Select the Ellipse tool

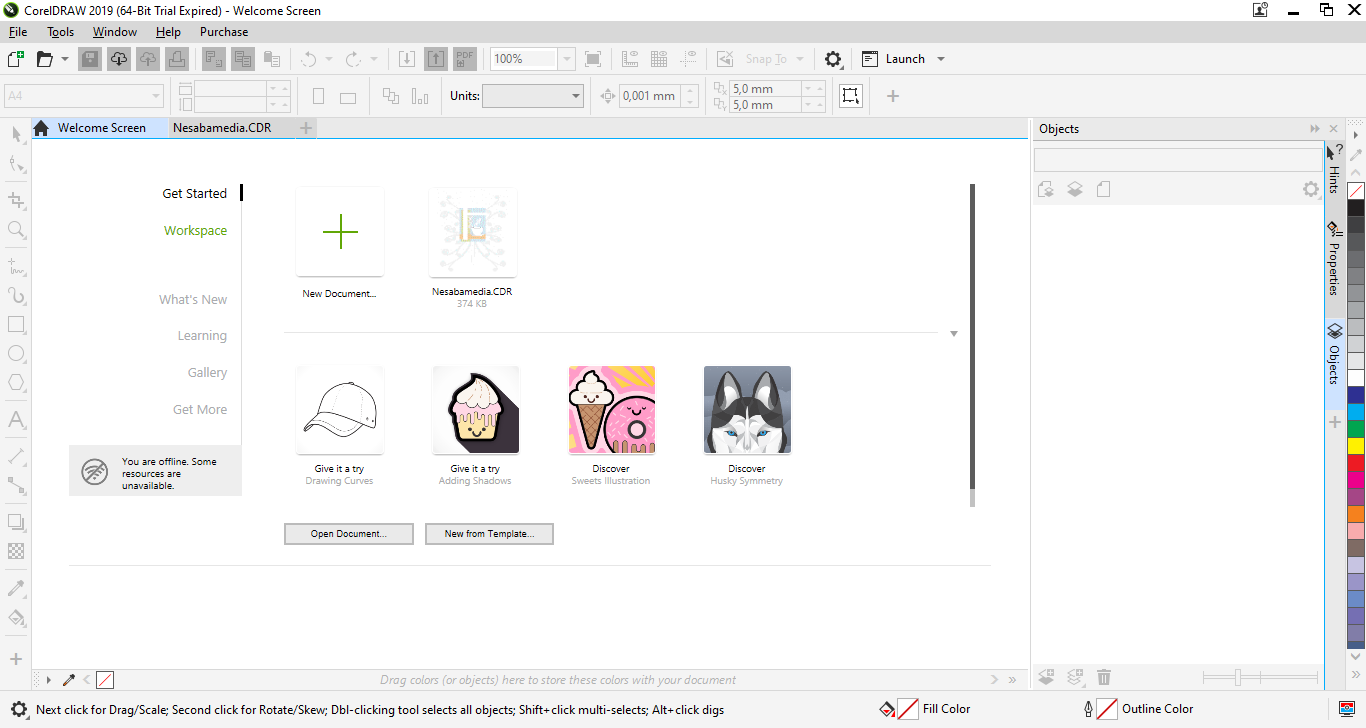pyautogui.click(x=16, y=353)
